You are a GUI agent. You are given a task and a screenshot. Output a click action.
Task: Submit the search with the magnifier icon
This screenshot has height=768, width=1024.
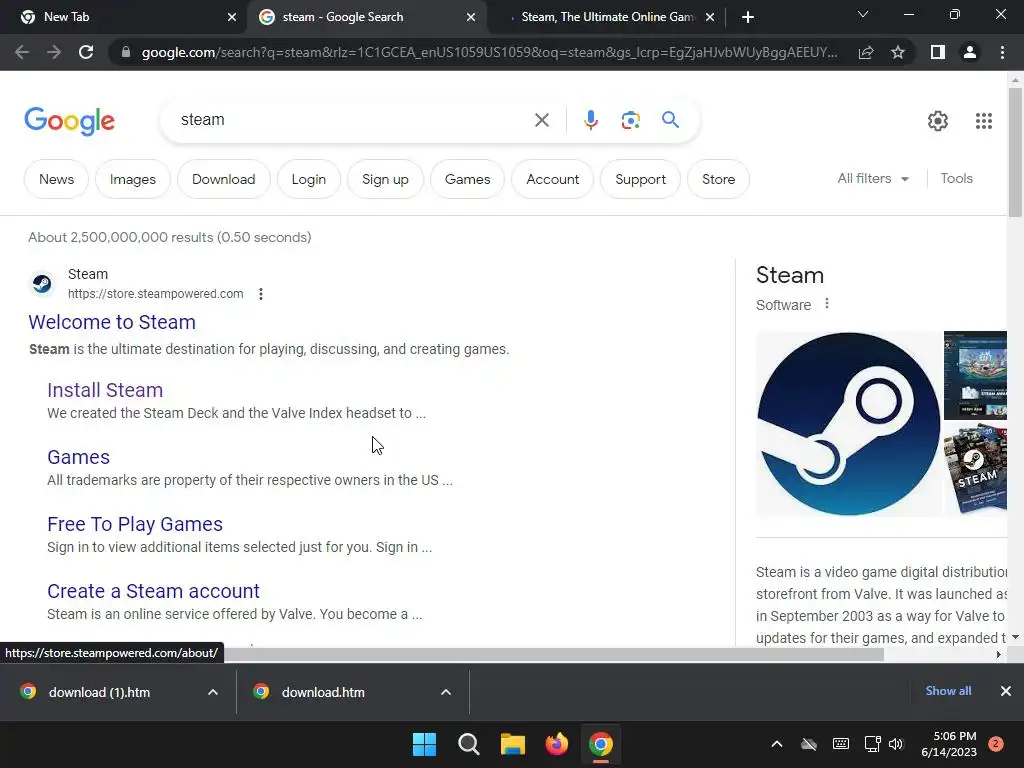coord(670,120)
